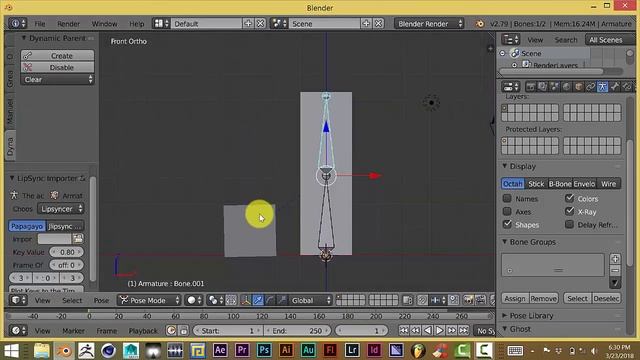Select the Papagayo tab button
640x360 pixels.
coord(27,226)
